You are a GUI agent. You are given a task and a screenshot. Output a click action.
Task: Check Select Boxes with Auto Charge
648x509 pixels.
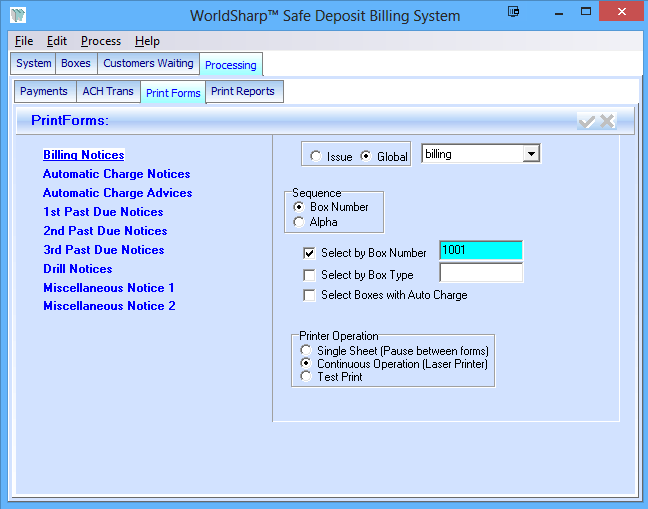point(310,295)
